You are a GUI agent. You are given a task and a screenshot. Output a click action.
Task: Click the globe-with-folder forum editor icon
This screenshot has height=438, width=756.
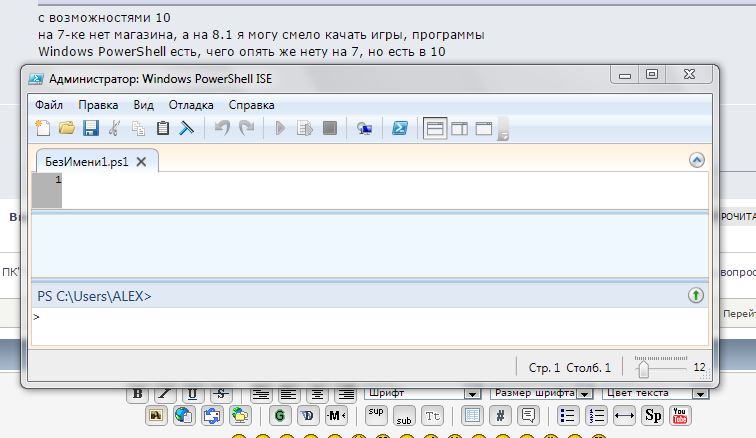point(240,415)
